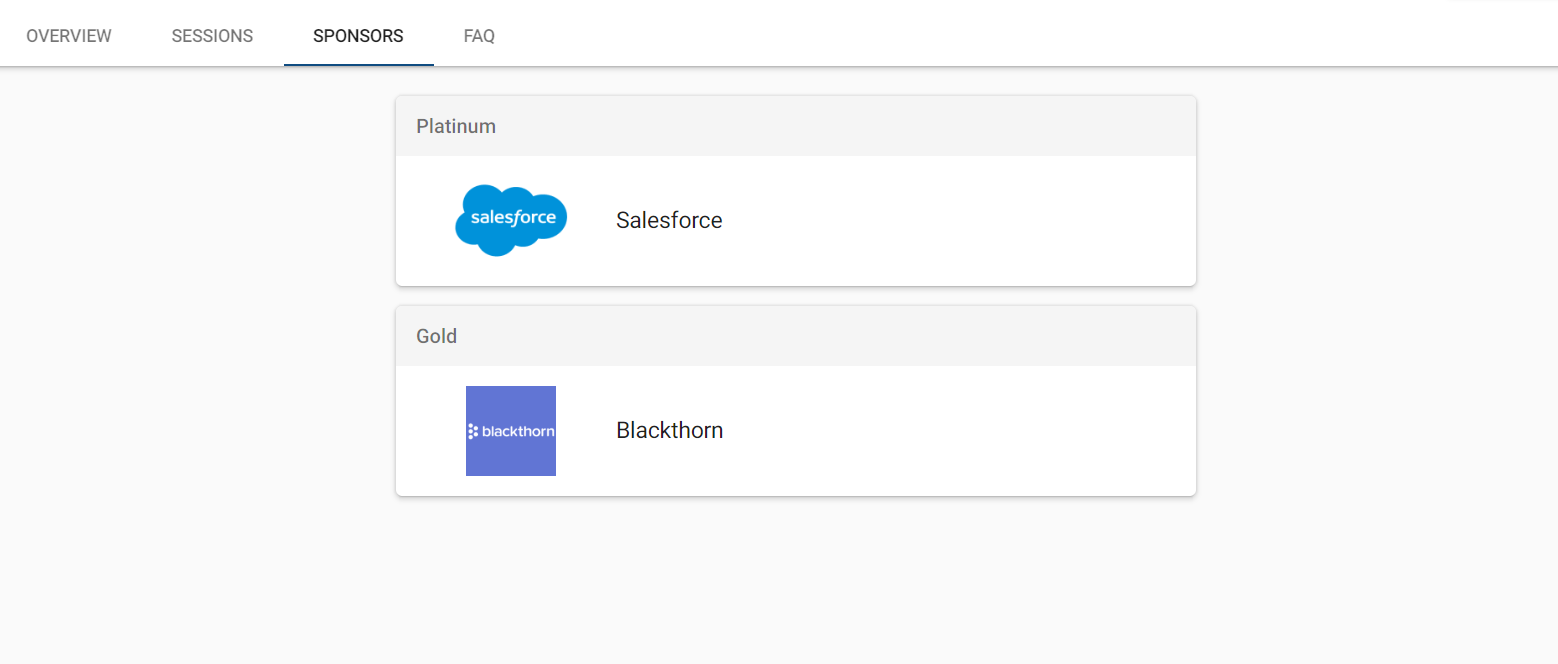This screenshot has width=1558, height=664.
Task: Click the Gold section header
Action: [796, 336]
